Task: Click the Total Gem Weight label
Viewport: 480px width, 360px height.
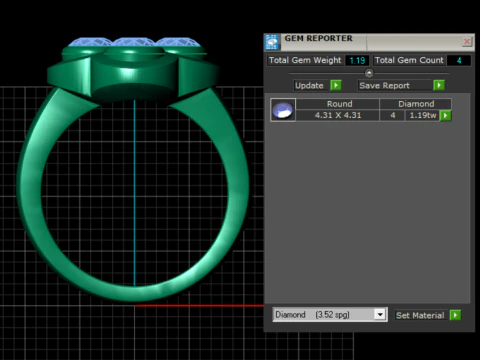Action: [x=305, y=60]
